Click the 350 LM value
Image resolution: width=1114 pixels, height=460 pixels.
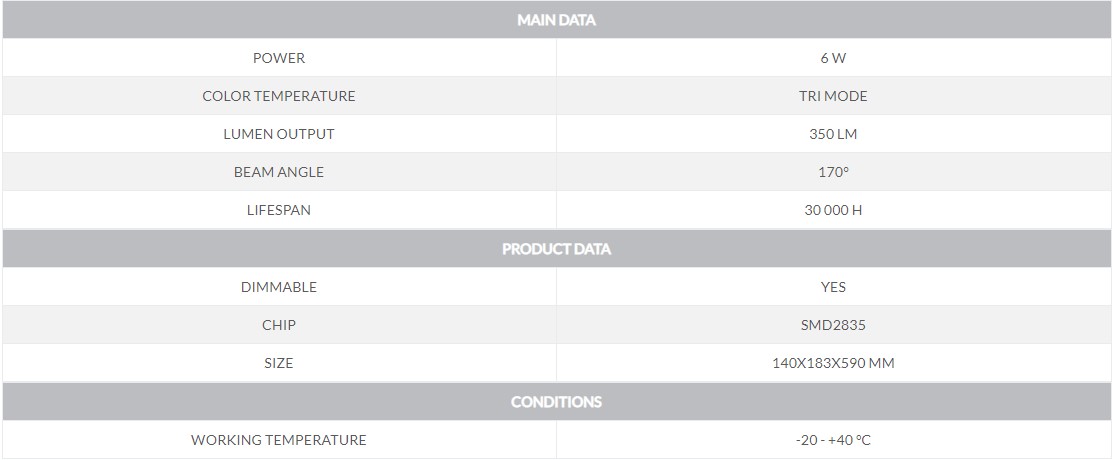coord(832,134)
